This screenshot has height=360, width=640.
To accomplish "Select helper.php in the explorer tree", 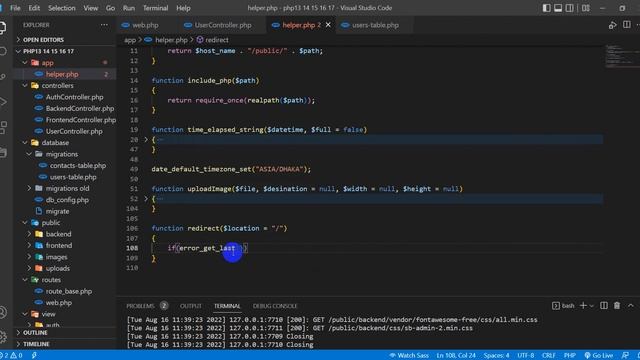I will coord(62,74).
